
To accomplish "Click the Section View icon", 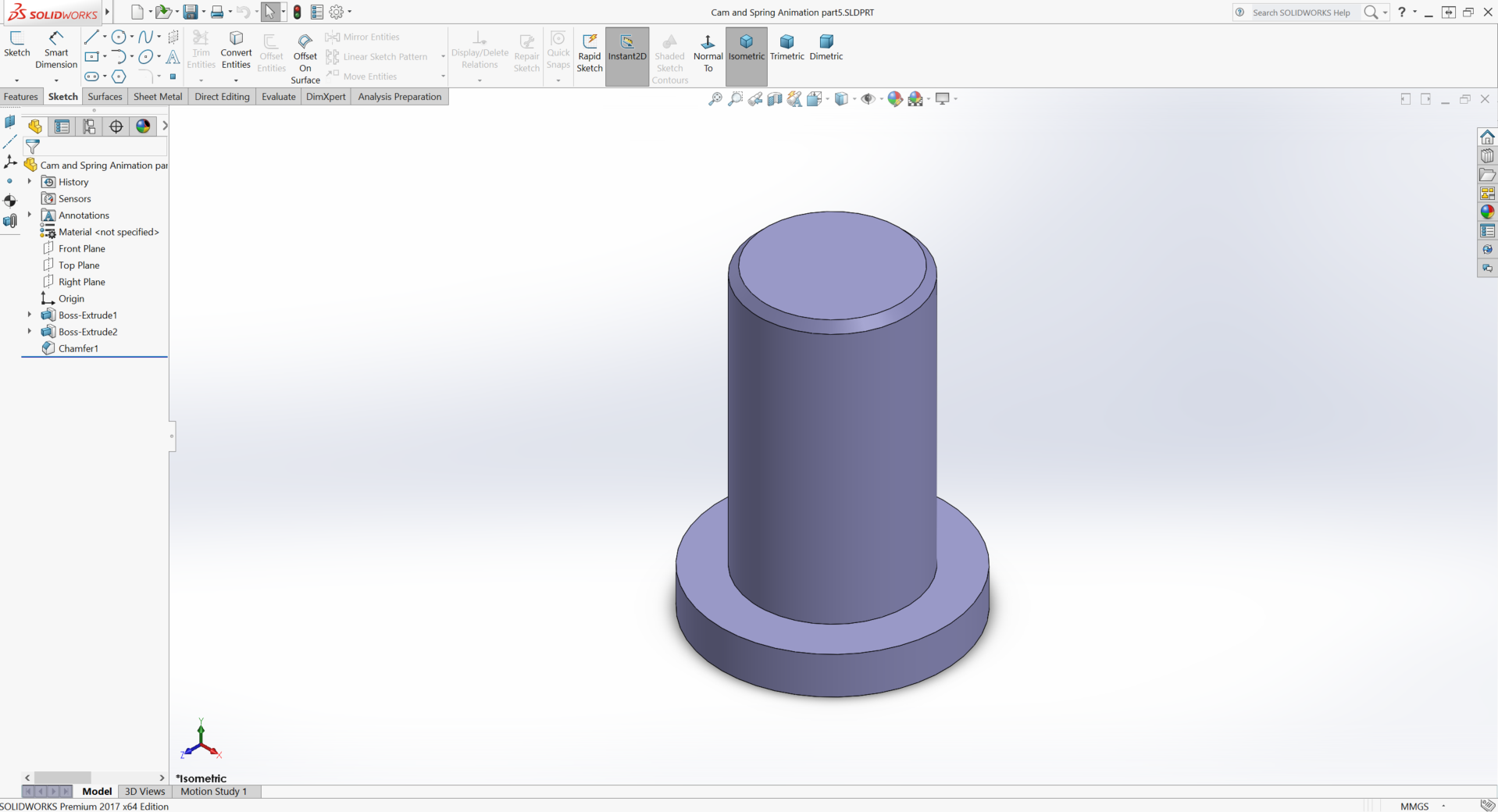I will click(x=775, y=99).
